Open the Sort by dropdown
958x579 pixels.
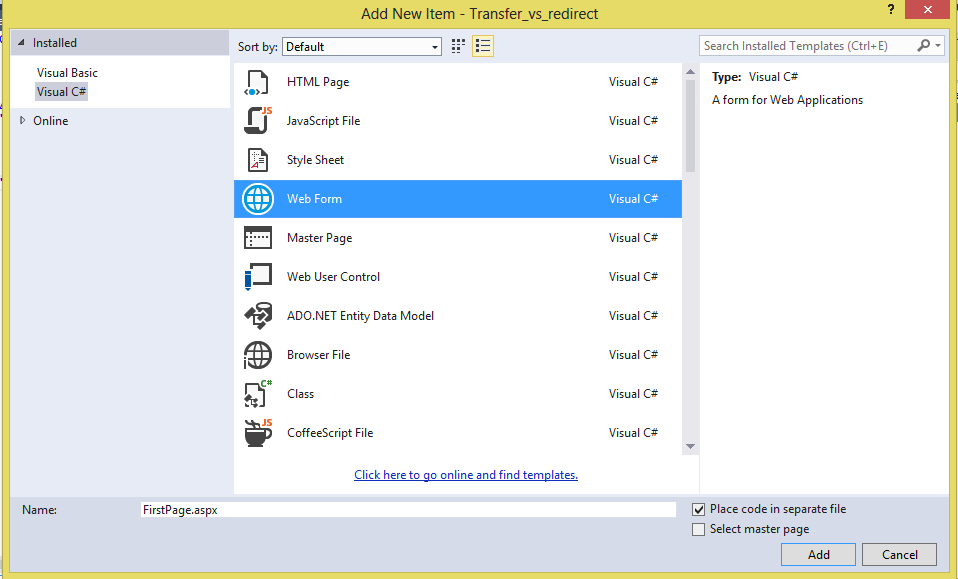click(435, 46)
